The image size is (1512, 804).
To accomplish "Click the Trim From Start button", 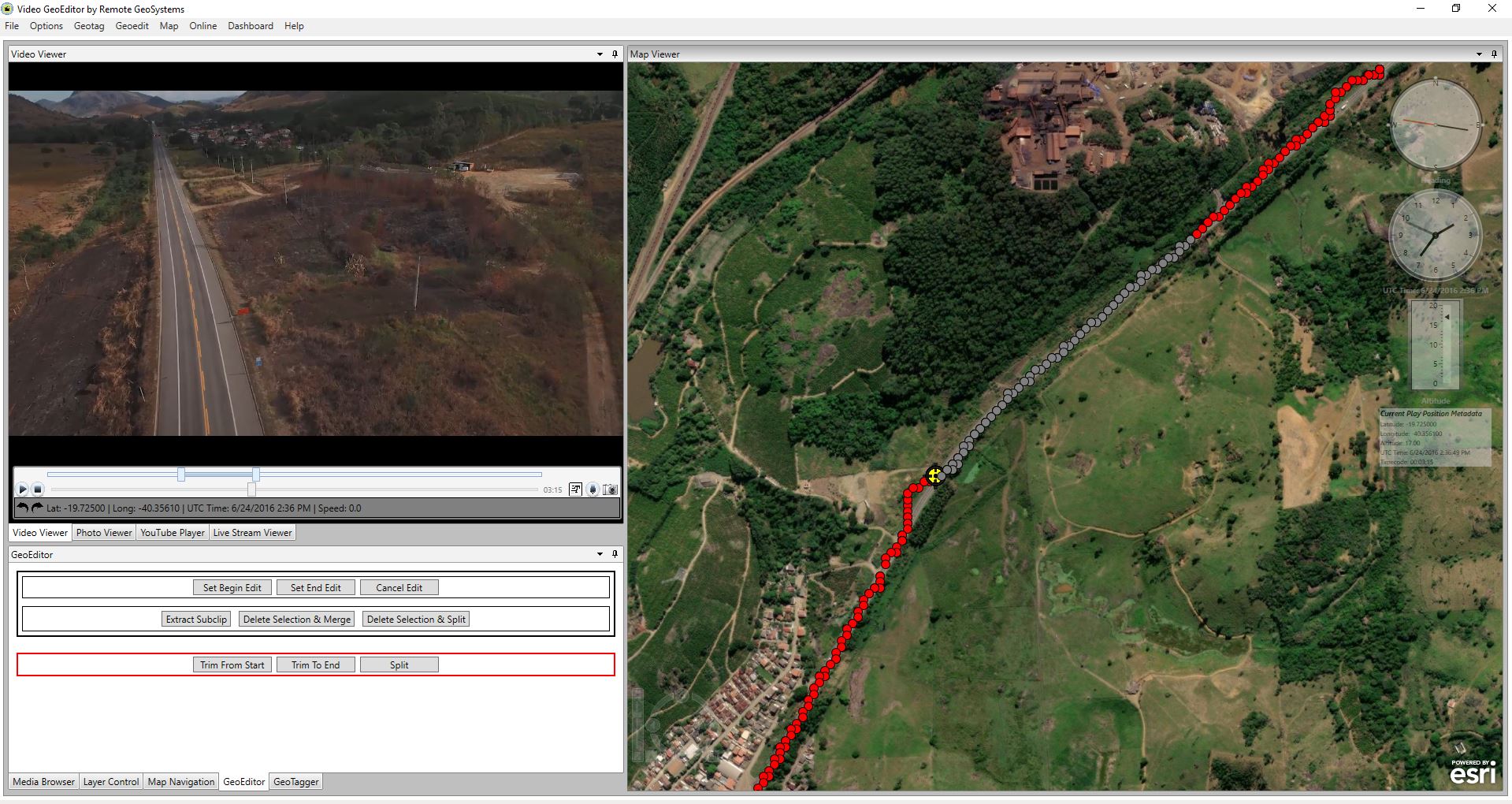I will click(232, 665).
